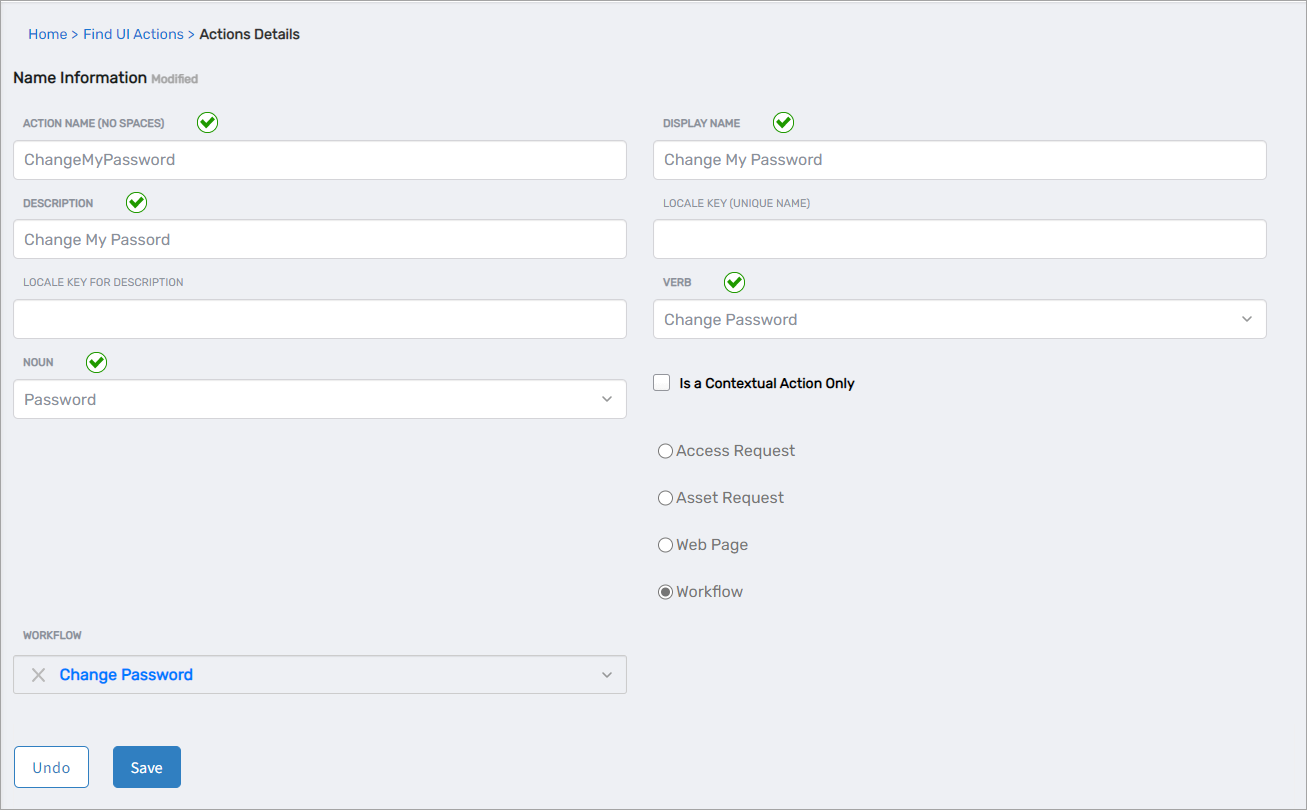The height and width of the screenshot is (810, 1307).
Task: Open the Workflow selection dropdown
Action: tap(607, 674)
